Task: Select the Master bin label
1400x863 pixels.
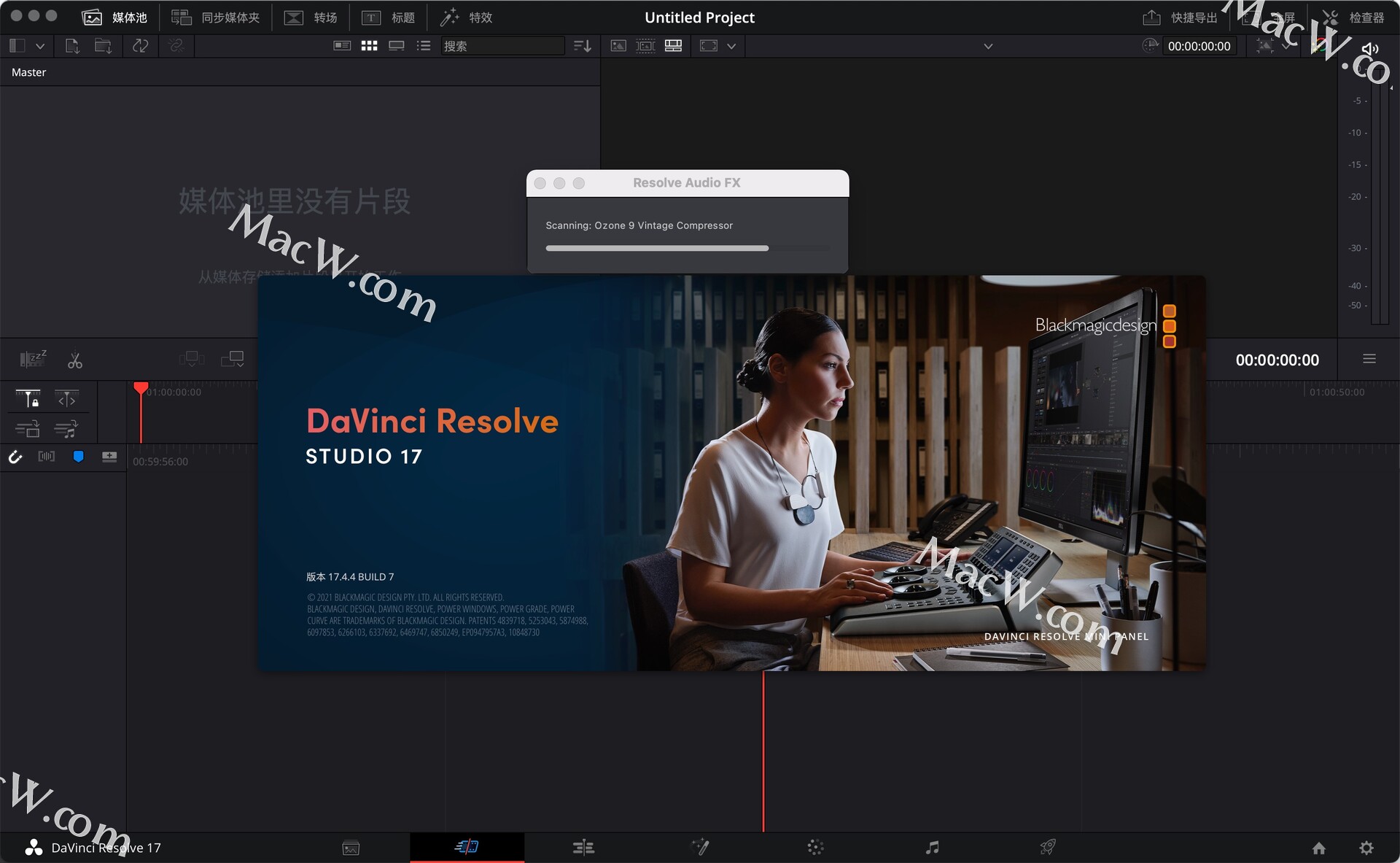Action: [x=28, y=72]
